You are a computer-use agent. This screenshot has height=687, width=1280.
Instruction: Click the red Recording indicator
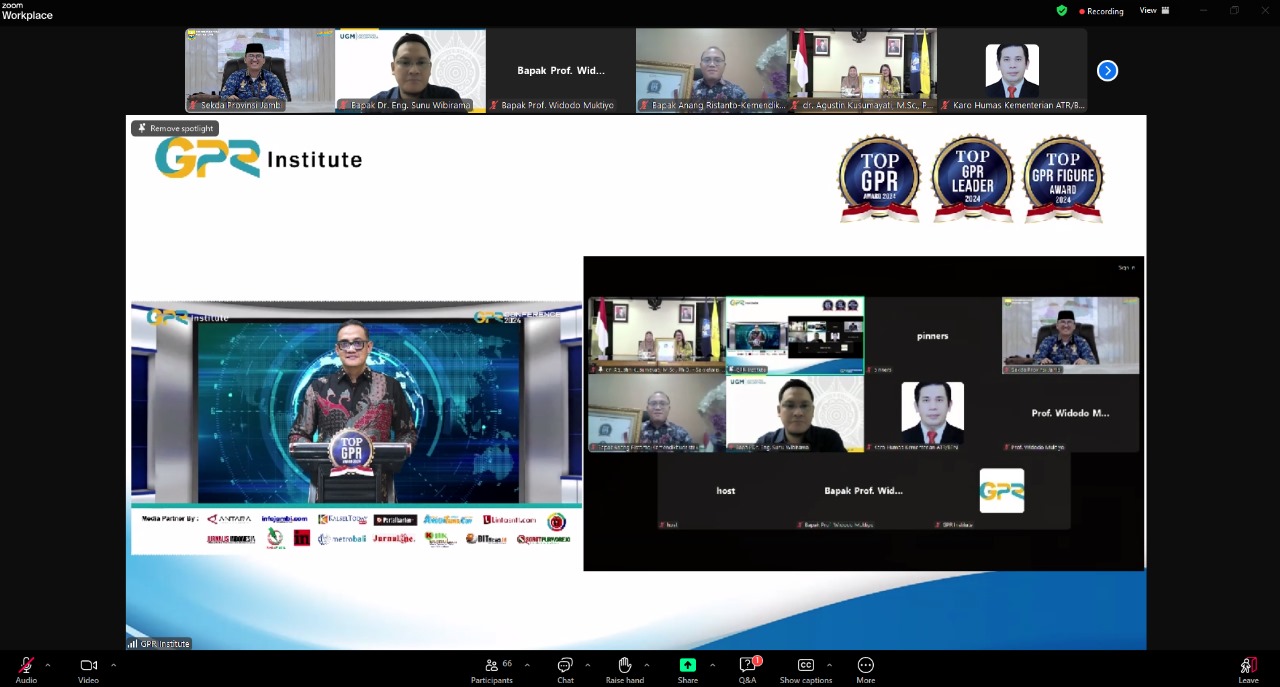pyautogui.click(x=1101, y=11)
